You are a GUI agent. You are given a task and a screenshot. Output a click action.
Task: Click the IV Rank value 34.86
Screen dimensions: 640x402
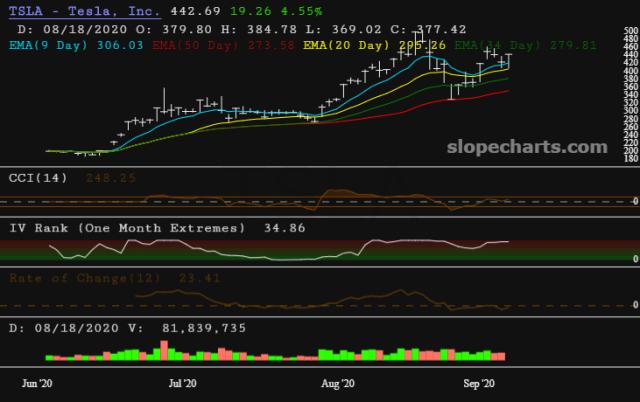(284, 228)
